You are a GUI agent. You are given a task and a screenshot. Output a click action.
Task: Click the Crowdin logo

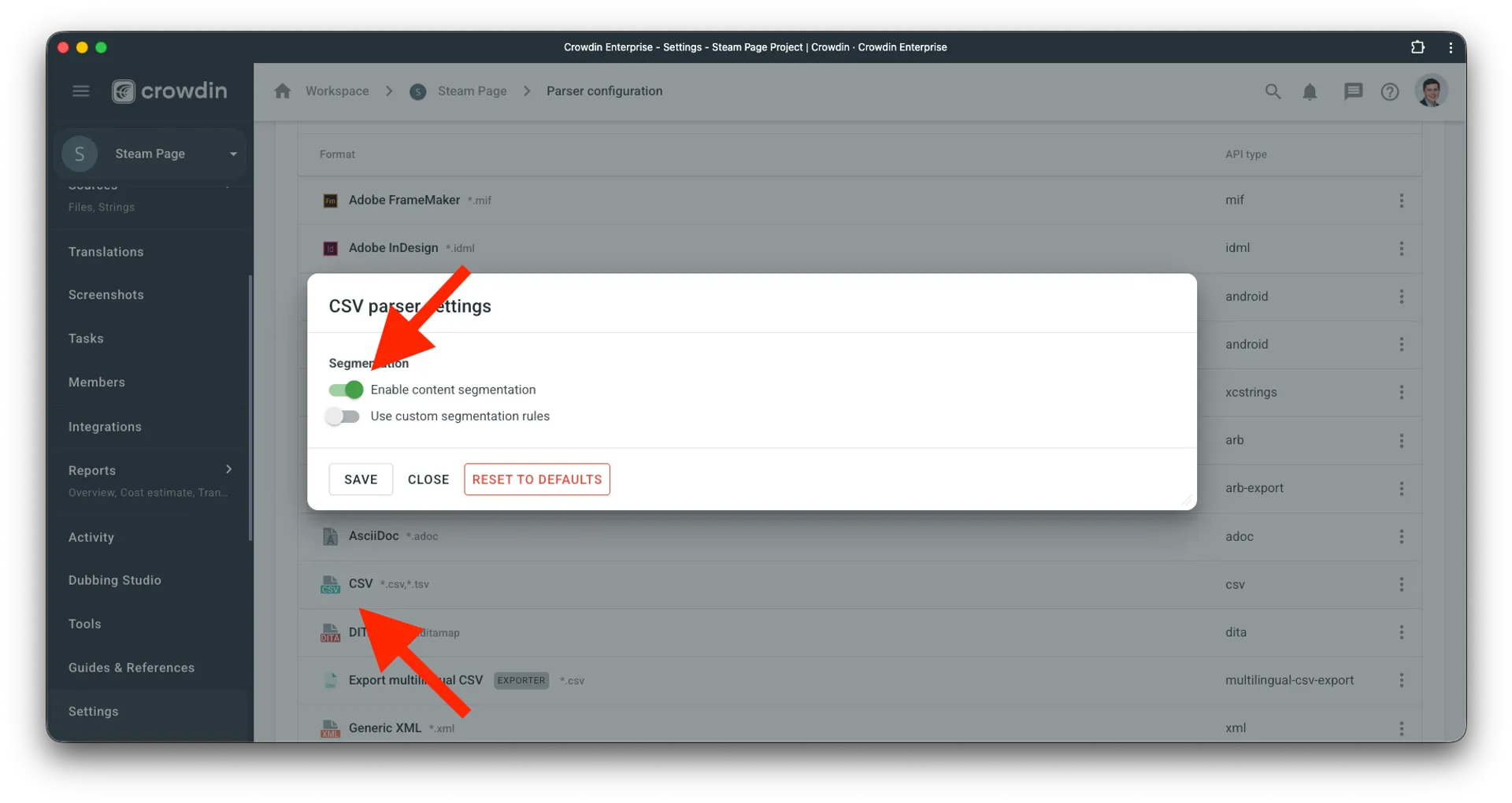169,91
